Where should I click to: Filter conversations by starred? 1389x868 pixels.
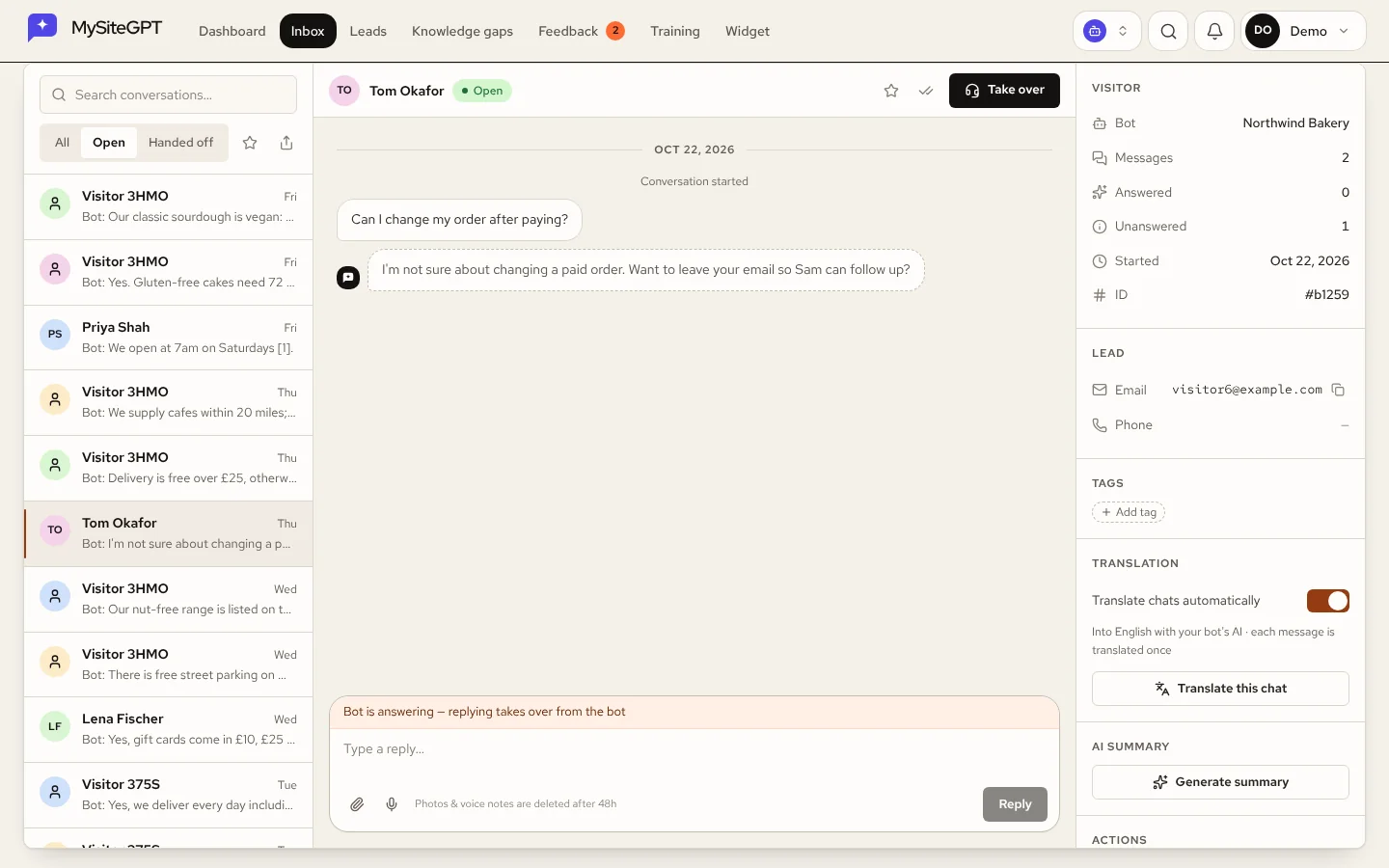(250, 143)
